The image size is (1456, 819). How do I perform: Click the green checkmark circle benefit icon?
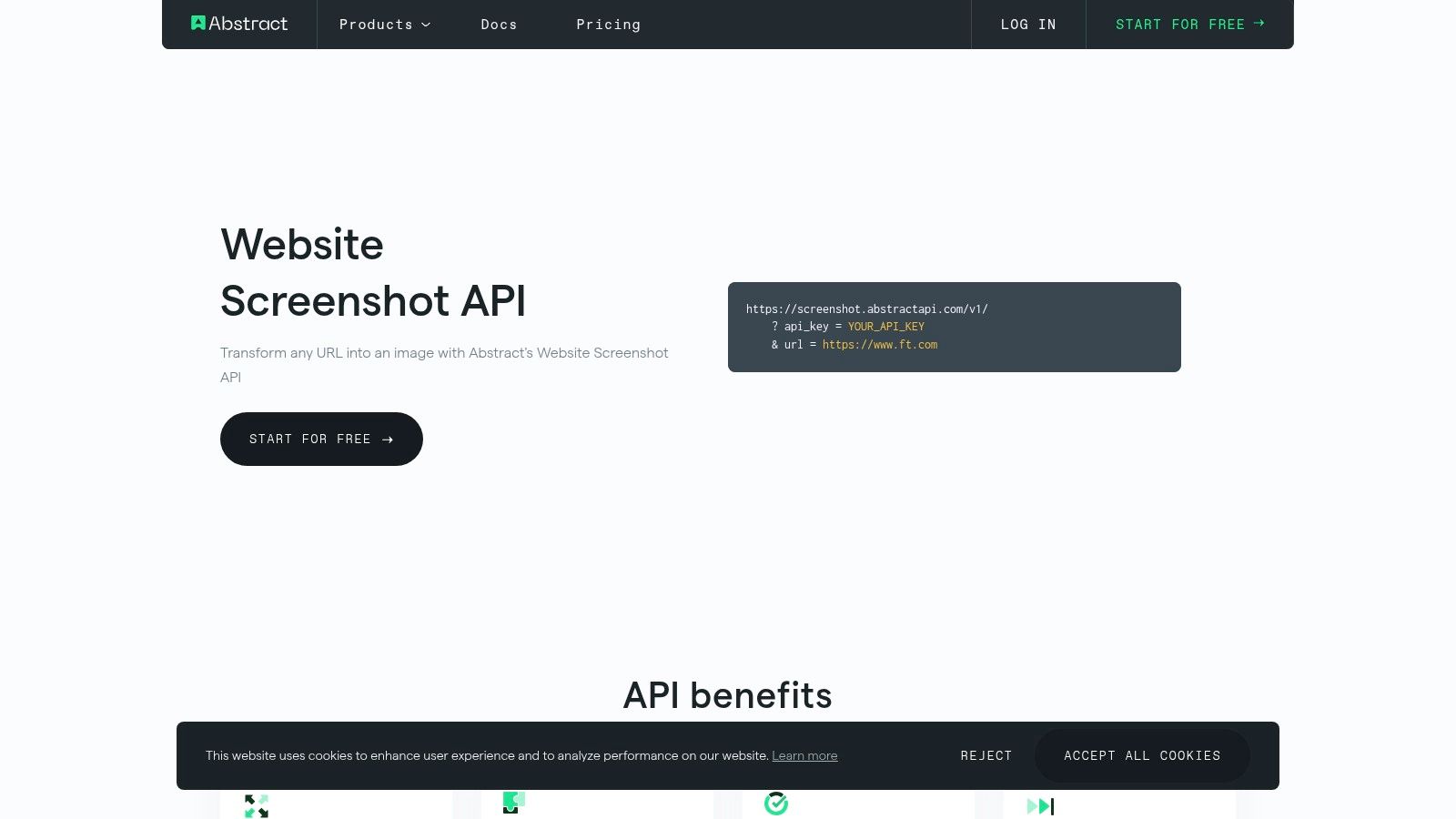(776, 803)
